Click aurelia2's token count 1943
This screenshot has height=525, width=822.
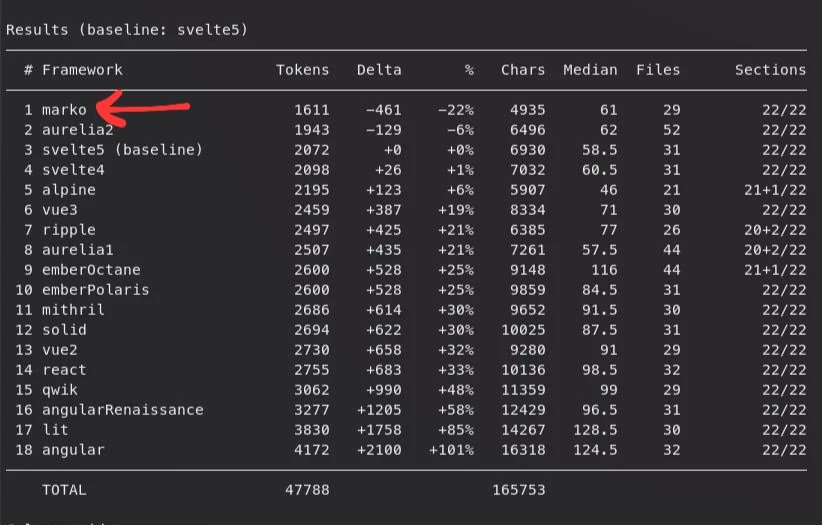311,130
